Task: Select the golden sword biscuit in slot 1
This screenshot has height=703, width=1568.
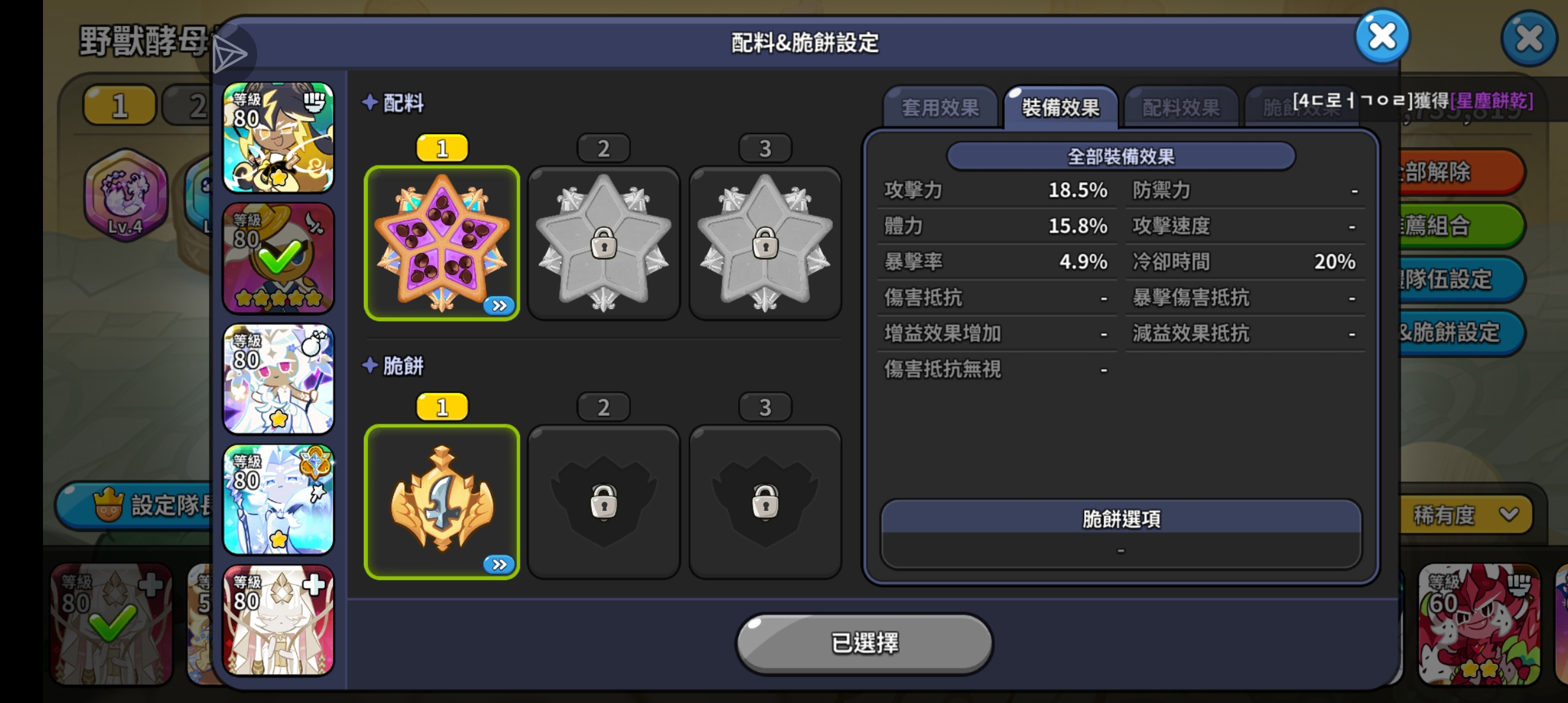Action: point(441,502)
